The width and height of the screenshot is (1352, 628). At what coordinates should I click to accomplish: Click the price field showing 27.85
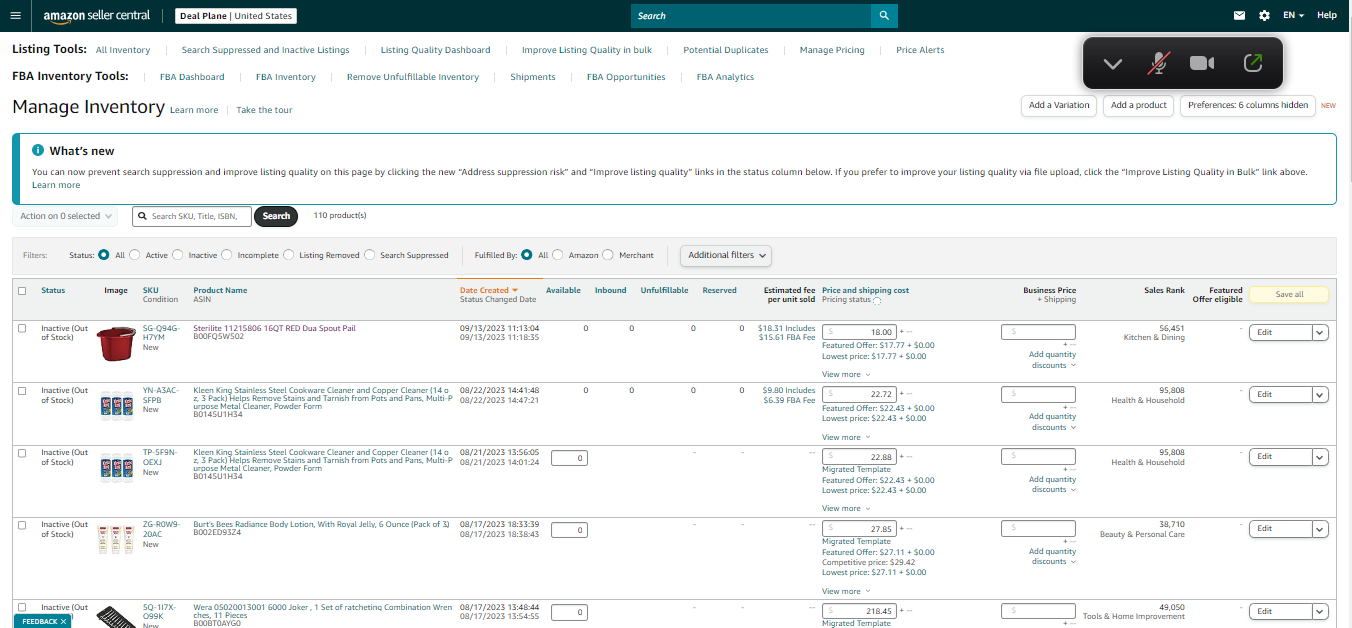[859, 528]
